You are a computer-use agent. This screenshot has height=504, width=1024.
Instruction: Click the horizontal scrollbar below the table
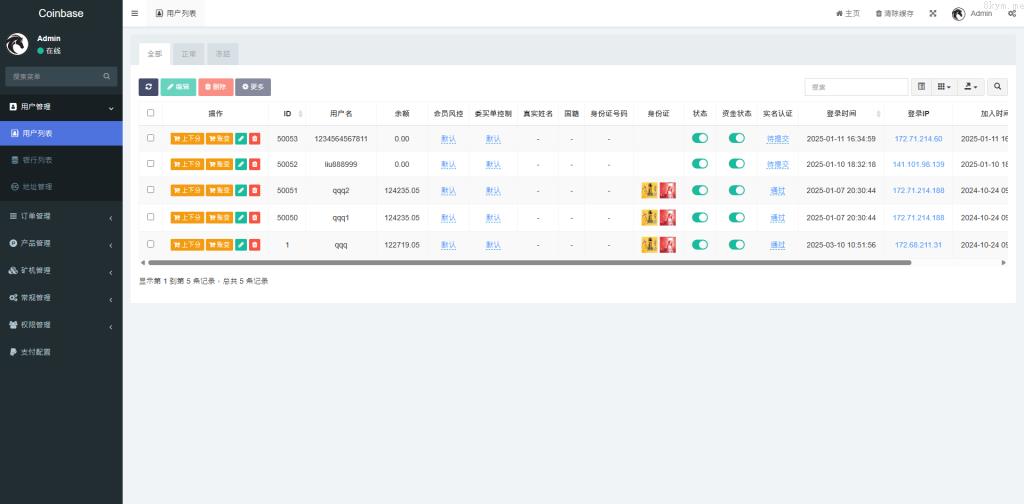click(x=530, y=262)
